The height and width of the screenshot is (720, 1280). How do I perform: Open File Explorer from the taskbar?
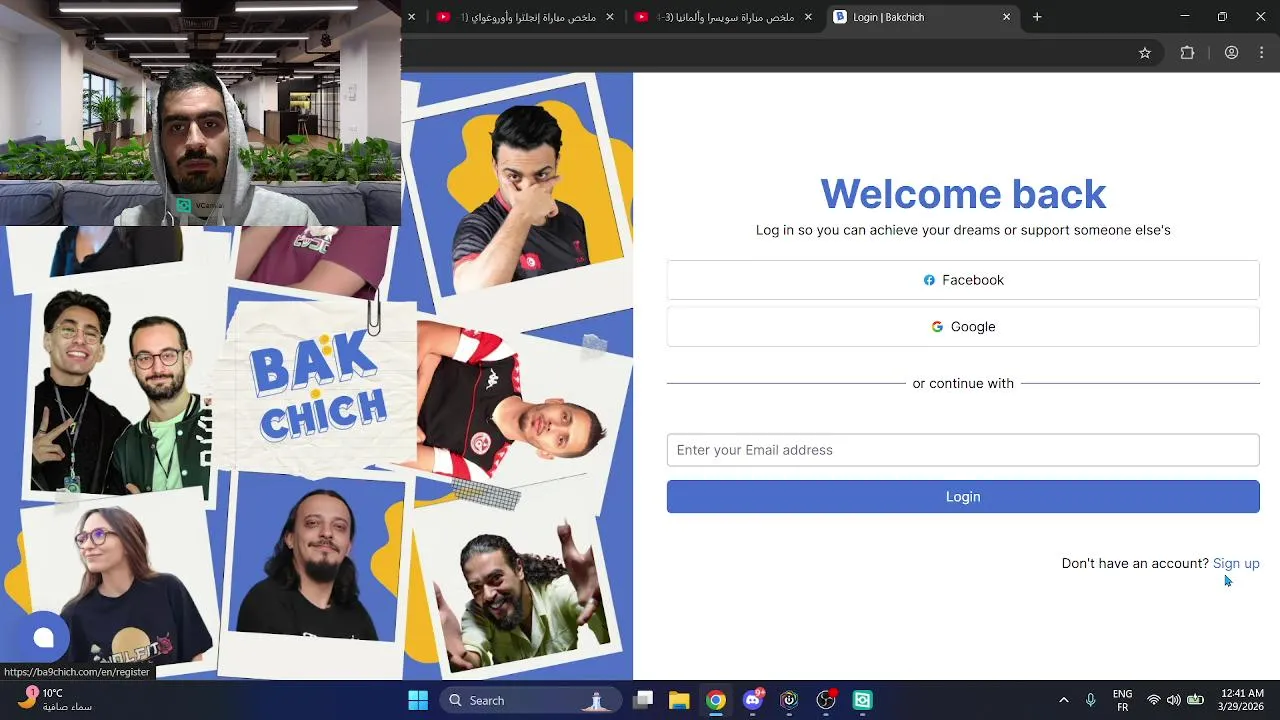(679, 700)
